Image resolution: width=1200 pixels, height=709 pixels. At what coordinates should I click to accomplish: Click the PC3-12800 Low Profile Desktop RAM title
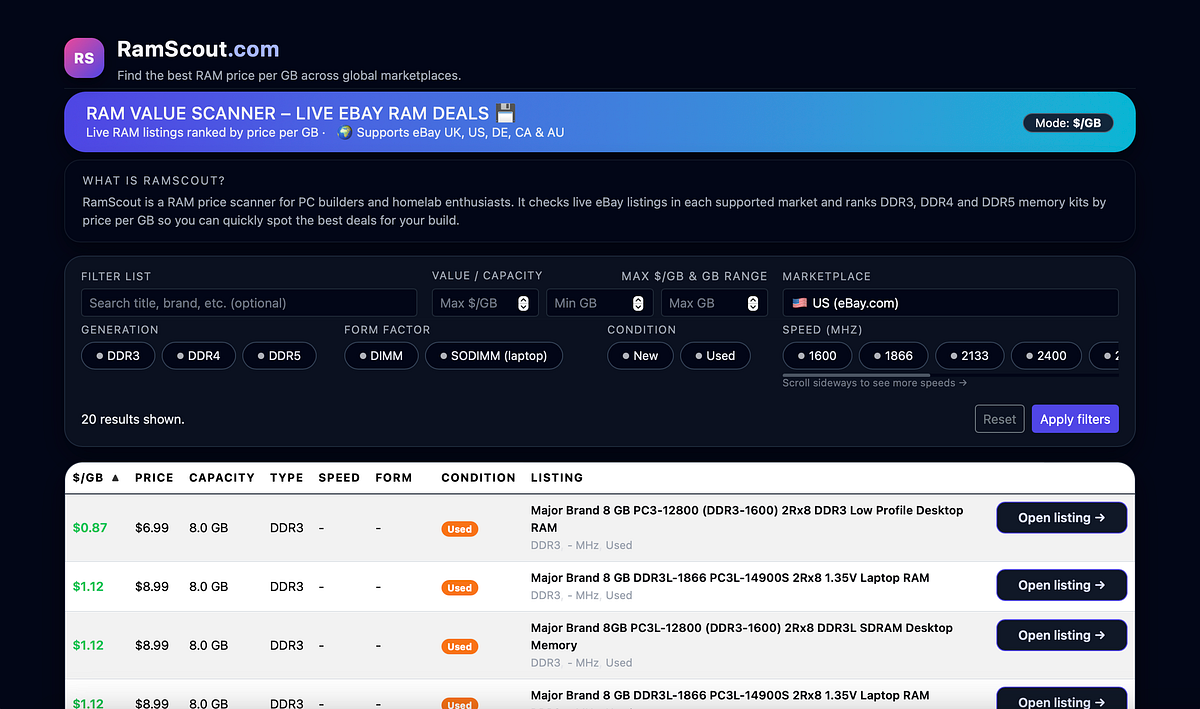pos(747,518)
